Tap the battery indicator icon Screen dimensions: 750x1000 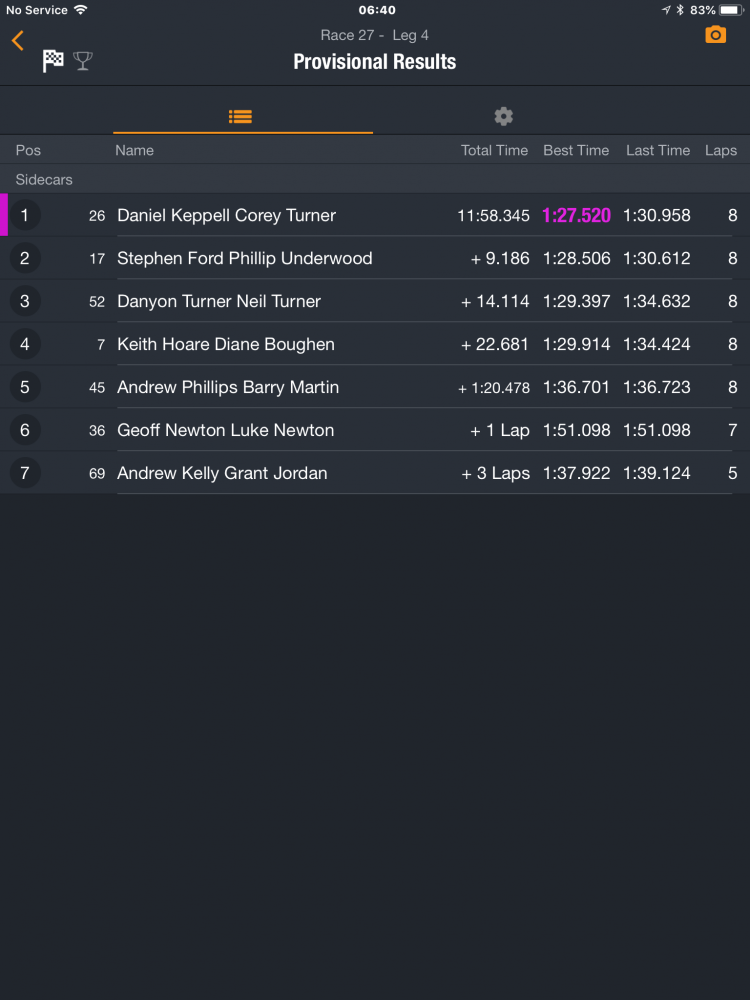[x=731, y=10]
